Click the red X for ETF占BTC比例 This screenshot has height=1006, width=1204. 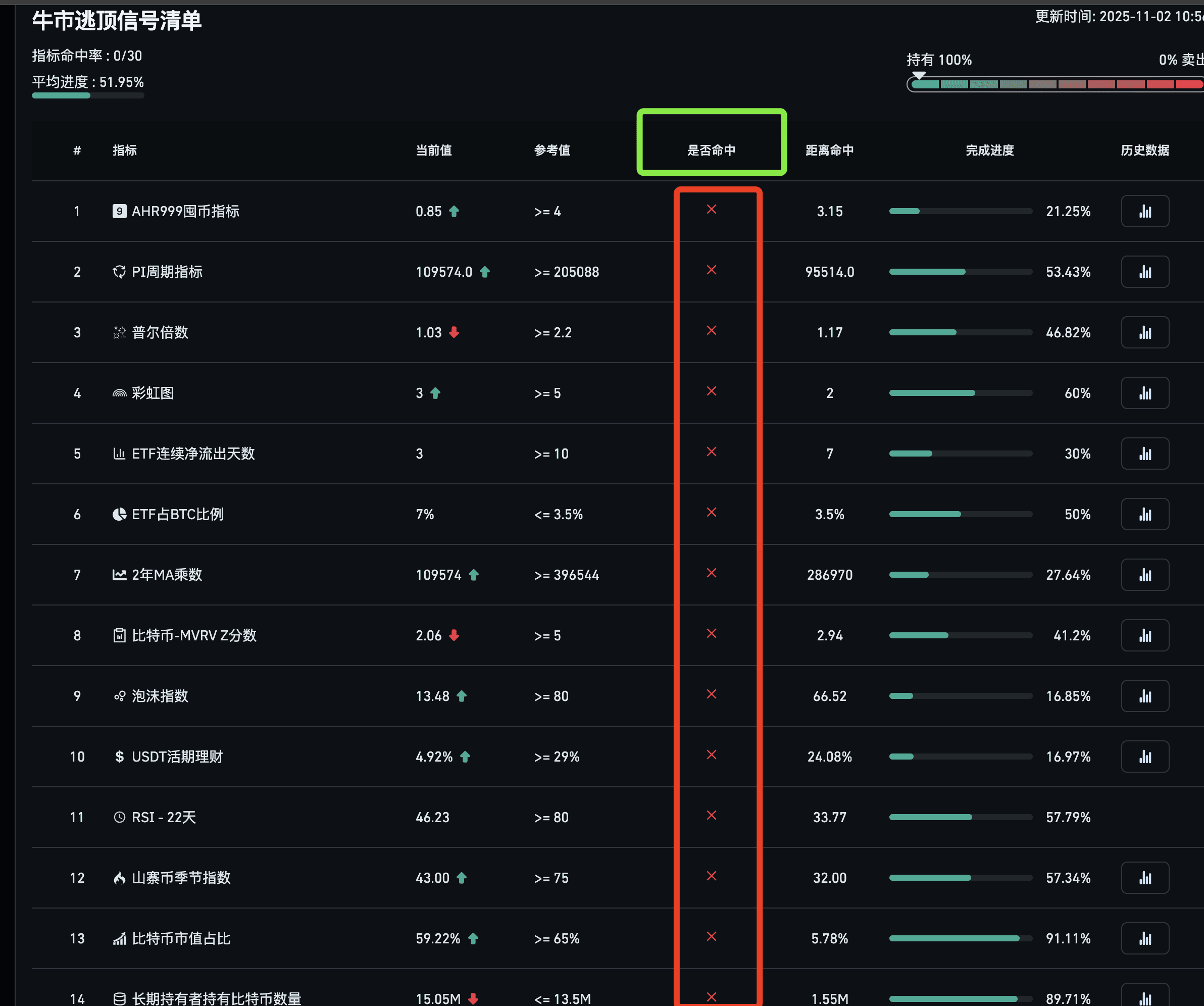coord(712,513)
